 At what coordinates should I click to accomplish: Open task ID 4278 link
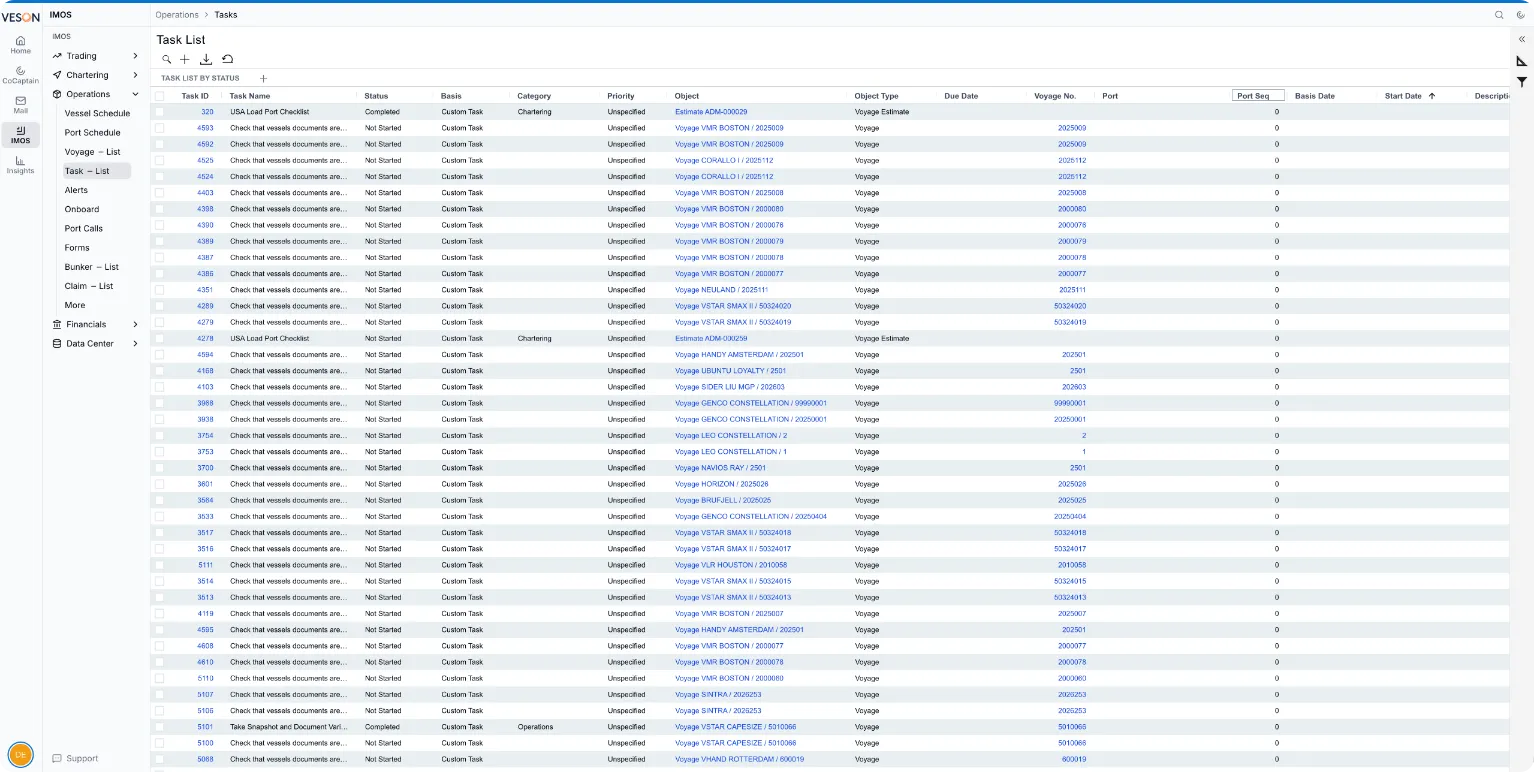pyautogui.click(x=205, y=338)
